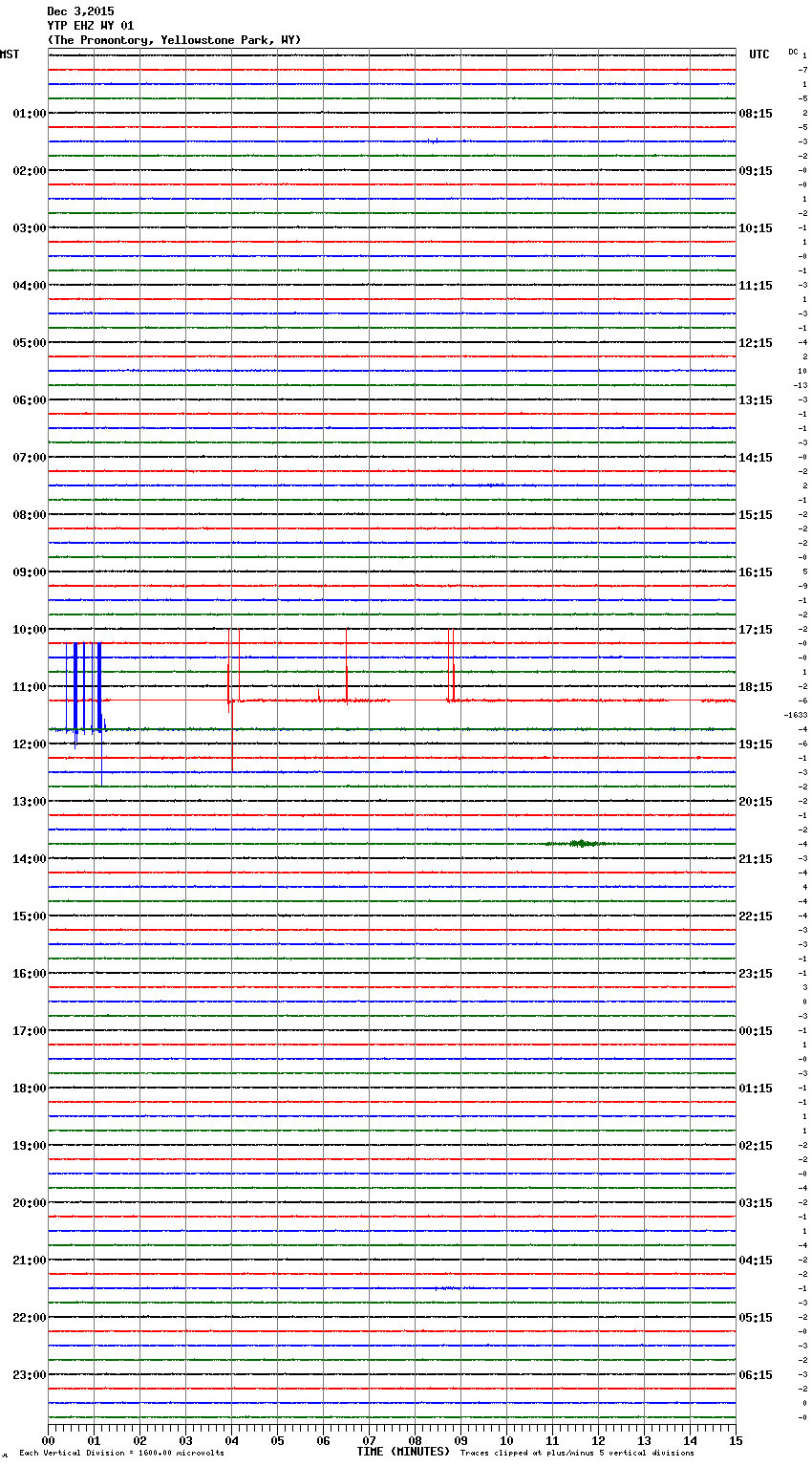The width and height of the screenshot is (812, 1466).
Task: Click minute tick label '10' on bottom axis
Action: click(506, 1440)
